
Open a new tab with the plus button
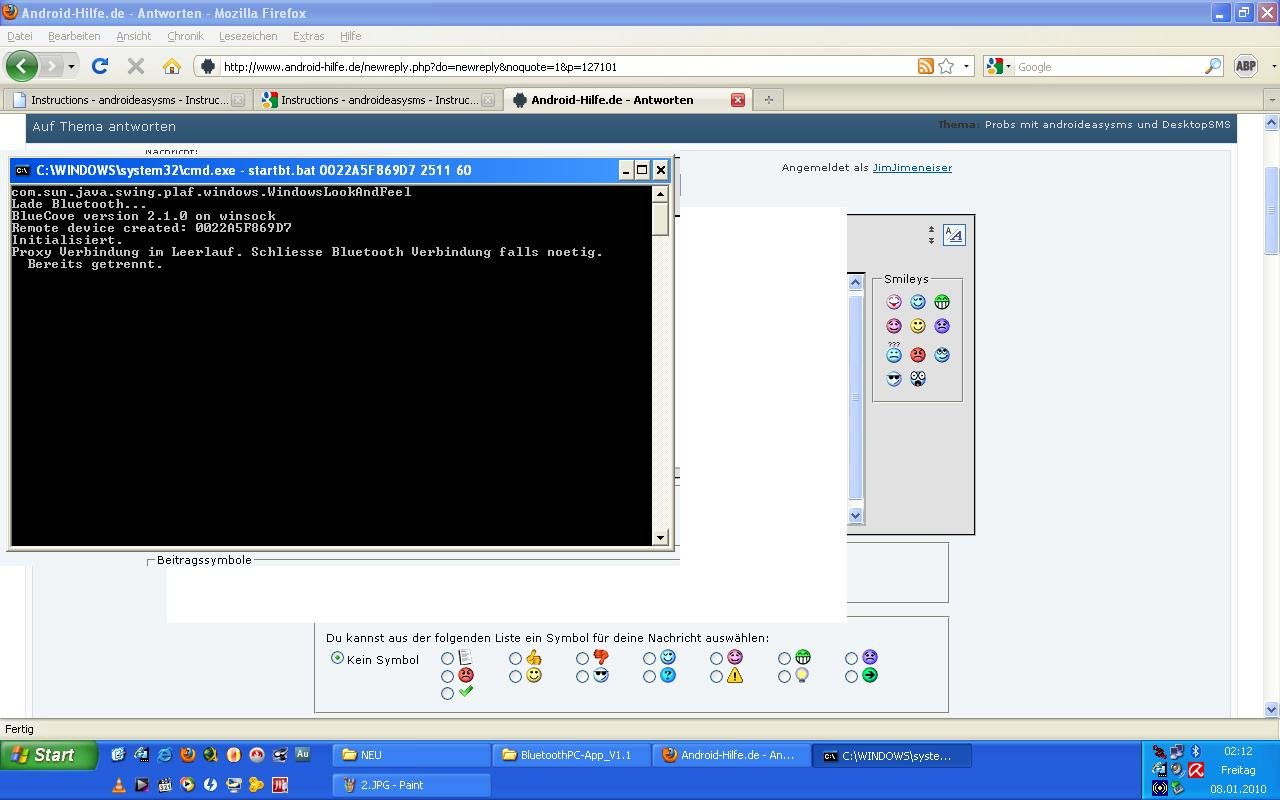pyautogui.click(x=768, y=100)
